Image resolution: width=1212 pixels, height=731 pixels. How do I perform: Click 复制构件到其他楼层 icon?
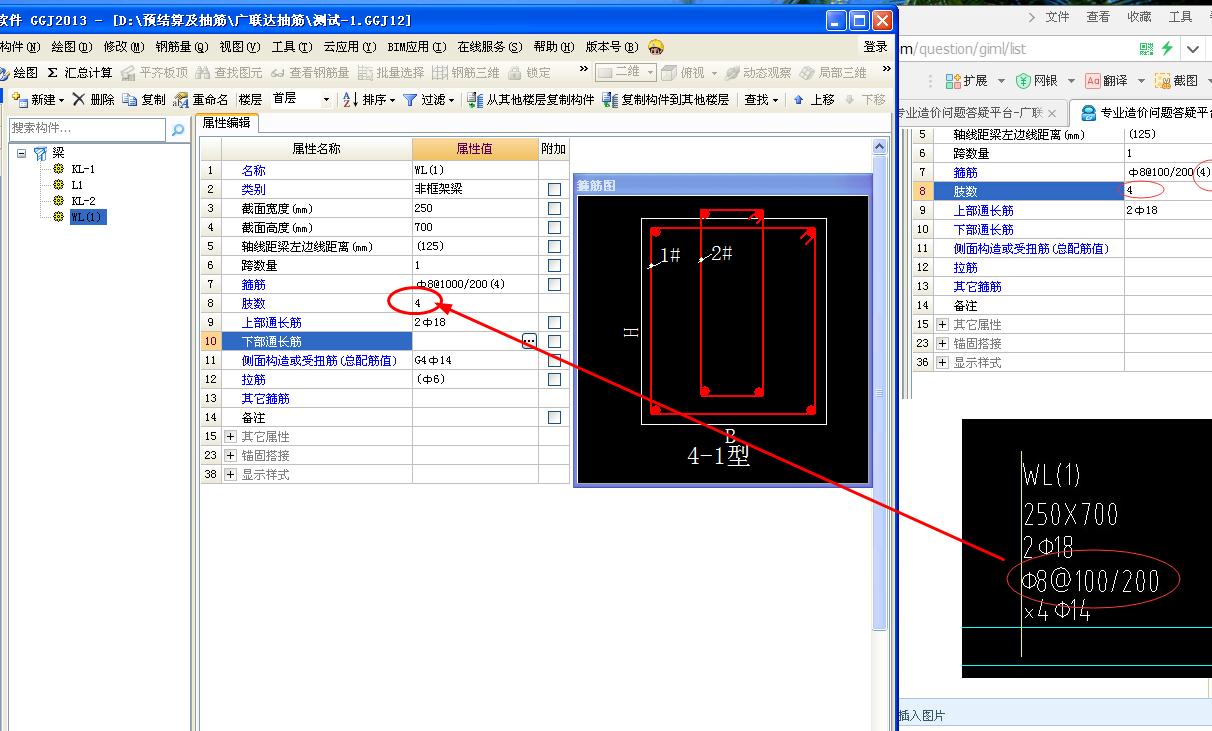[x=665, y=100]
